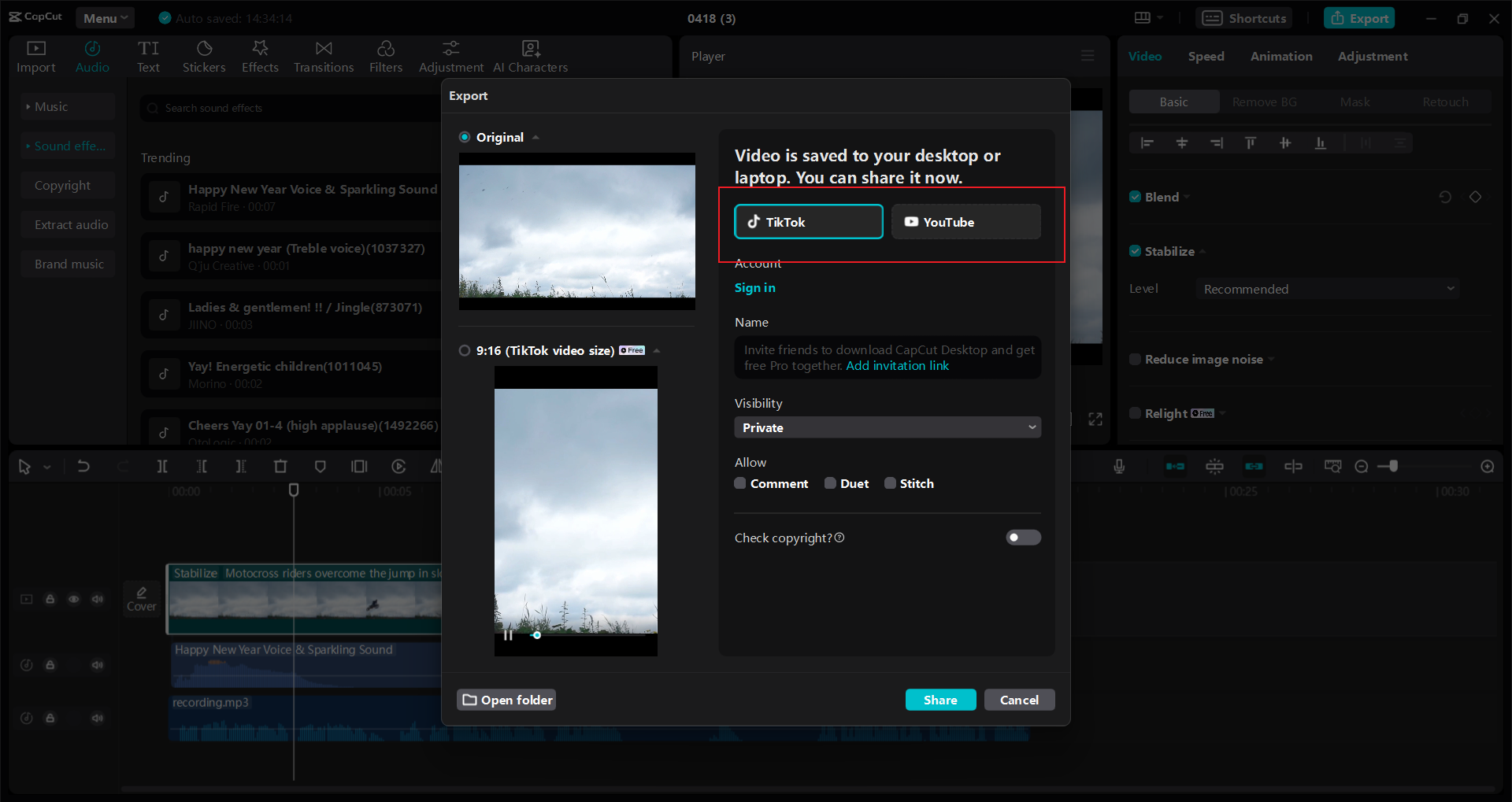The height and width of the screenshot is (802, 1512).
Task: Open the Stickers panel
Action: coord(204,57)
